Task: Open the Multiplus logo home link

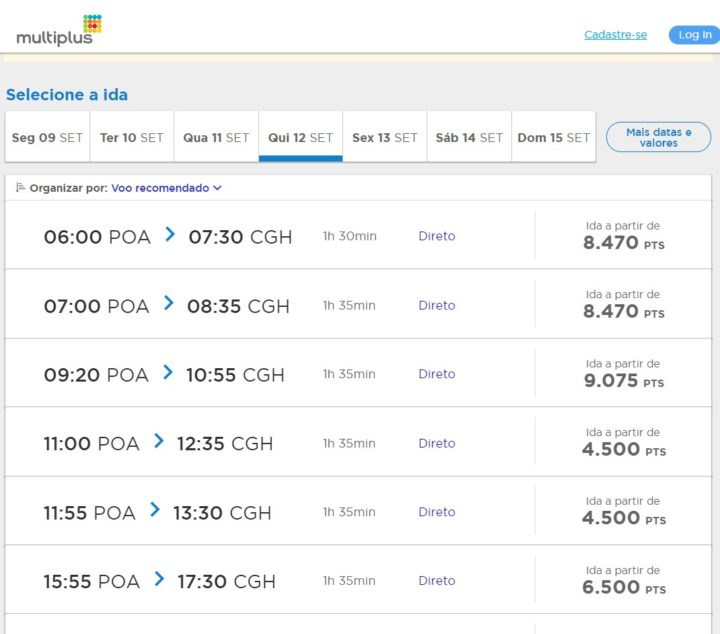Action: (59, 31)
